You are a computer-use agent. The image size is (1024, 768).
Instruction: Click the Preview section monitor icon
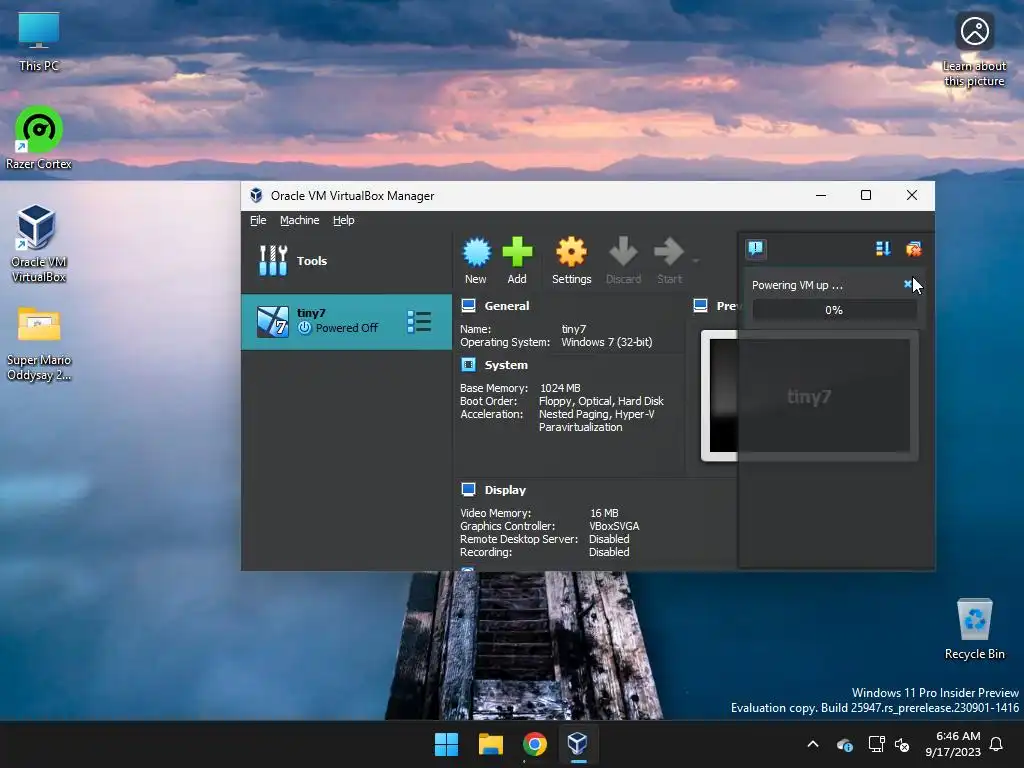701,305
